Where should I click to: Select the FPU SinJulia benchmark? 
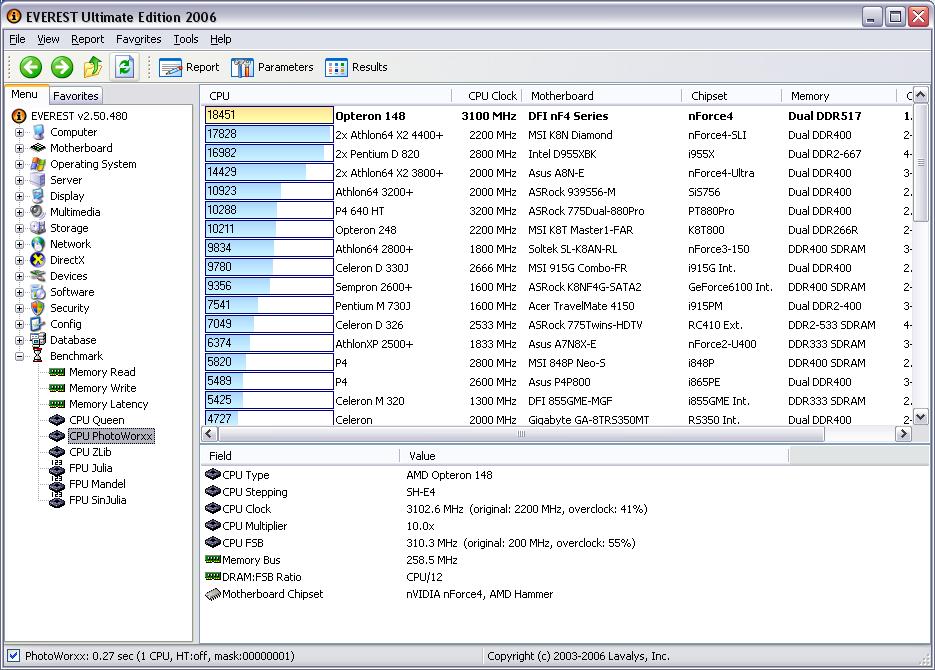[98, 500]
